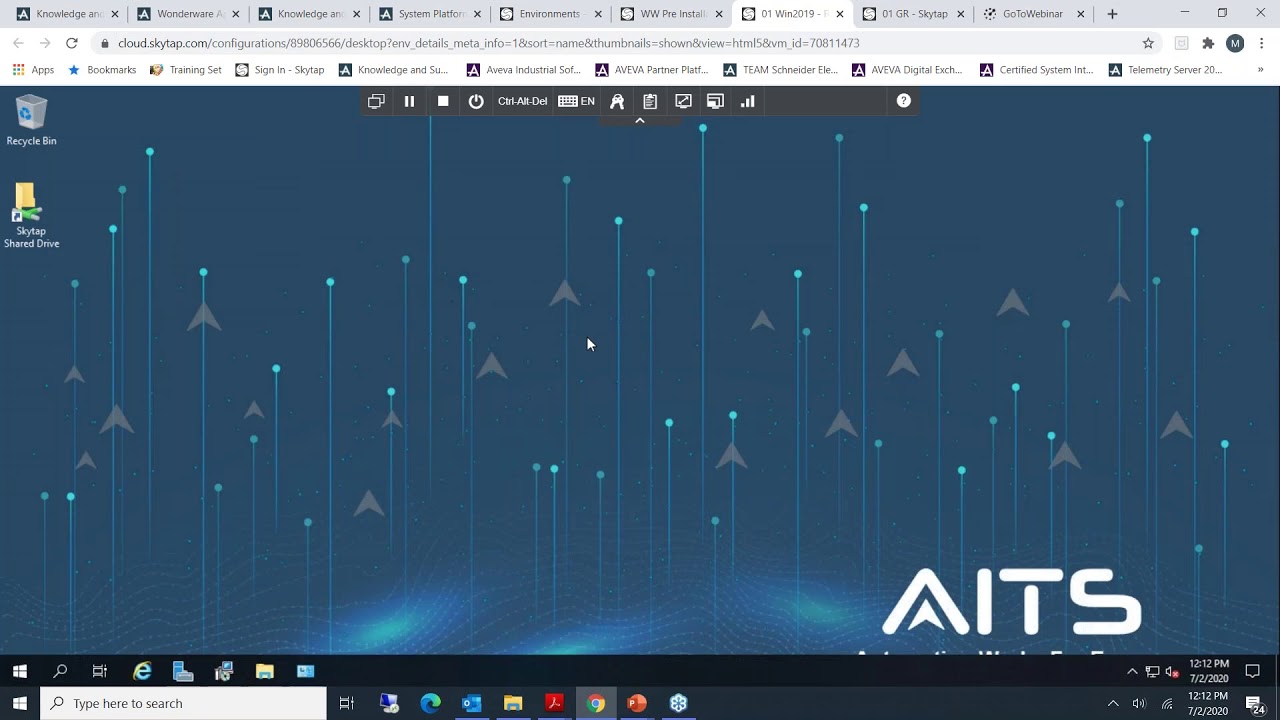Close the GoToWebinar tab
Screen dimensions: 1280x720
(x=1080, y=14)
